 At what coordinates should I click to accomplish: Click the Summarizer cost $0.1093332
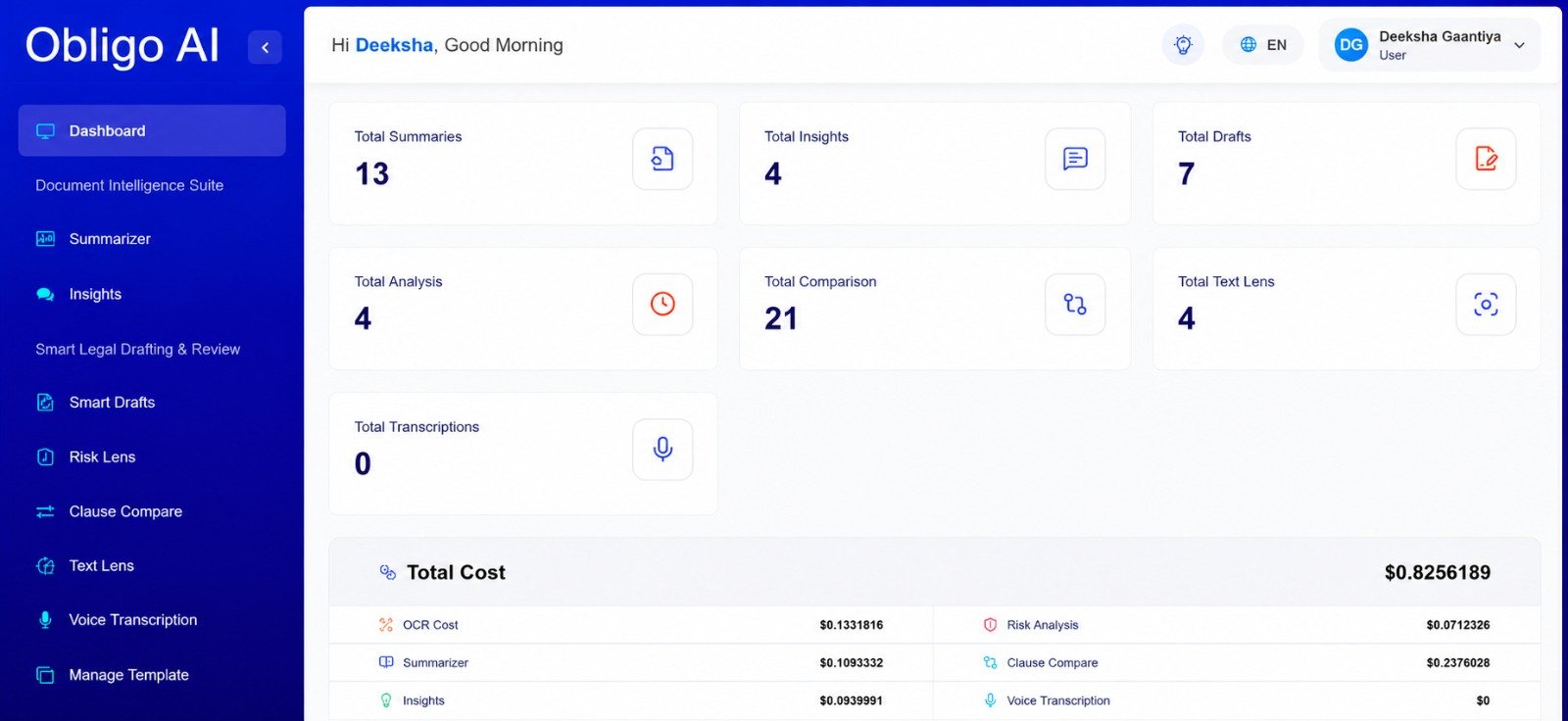click(x=852, y=663)
